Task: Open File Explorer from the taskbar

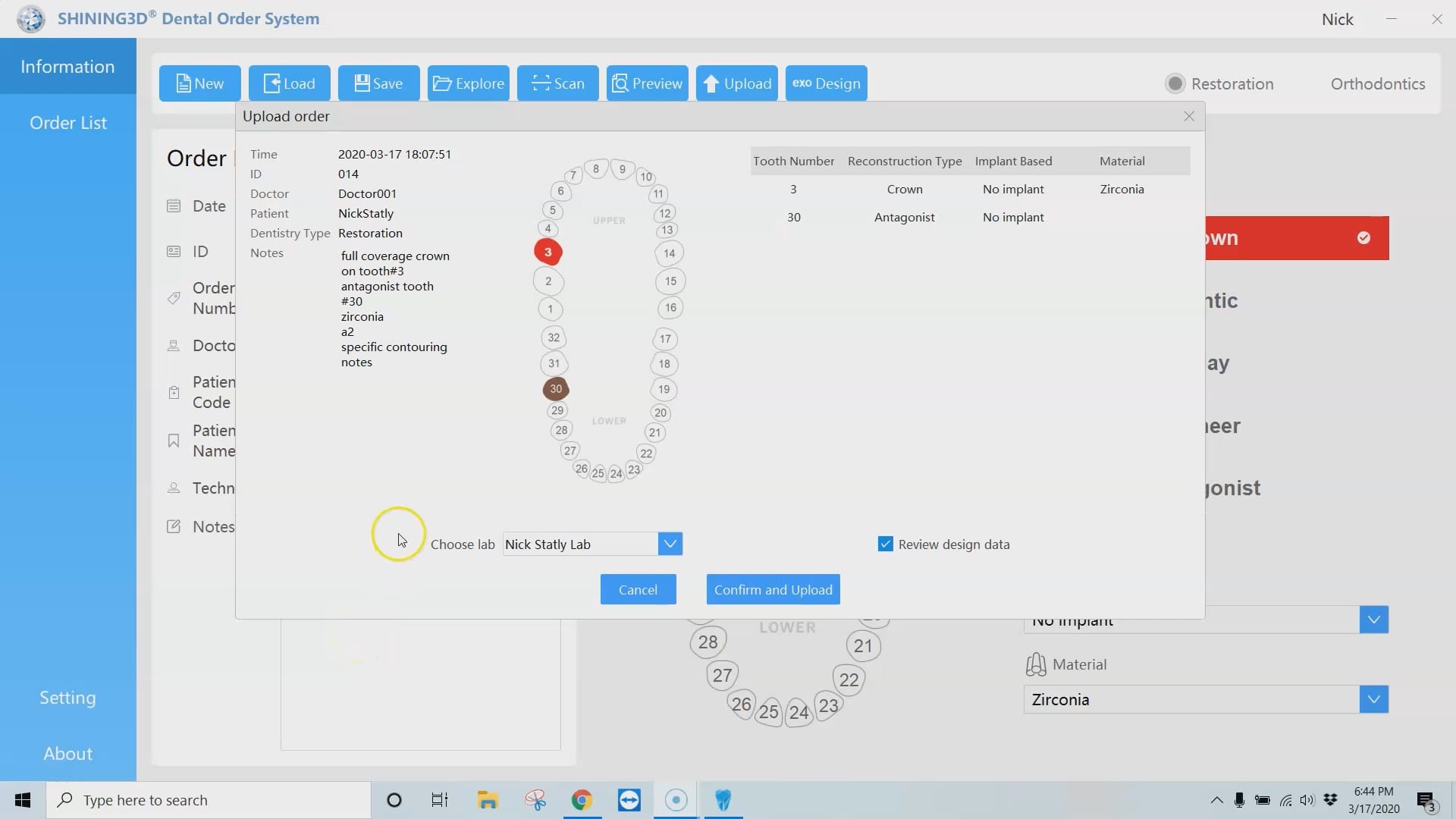Action: pyautogui.click(x=487, y=800)
